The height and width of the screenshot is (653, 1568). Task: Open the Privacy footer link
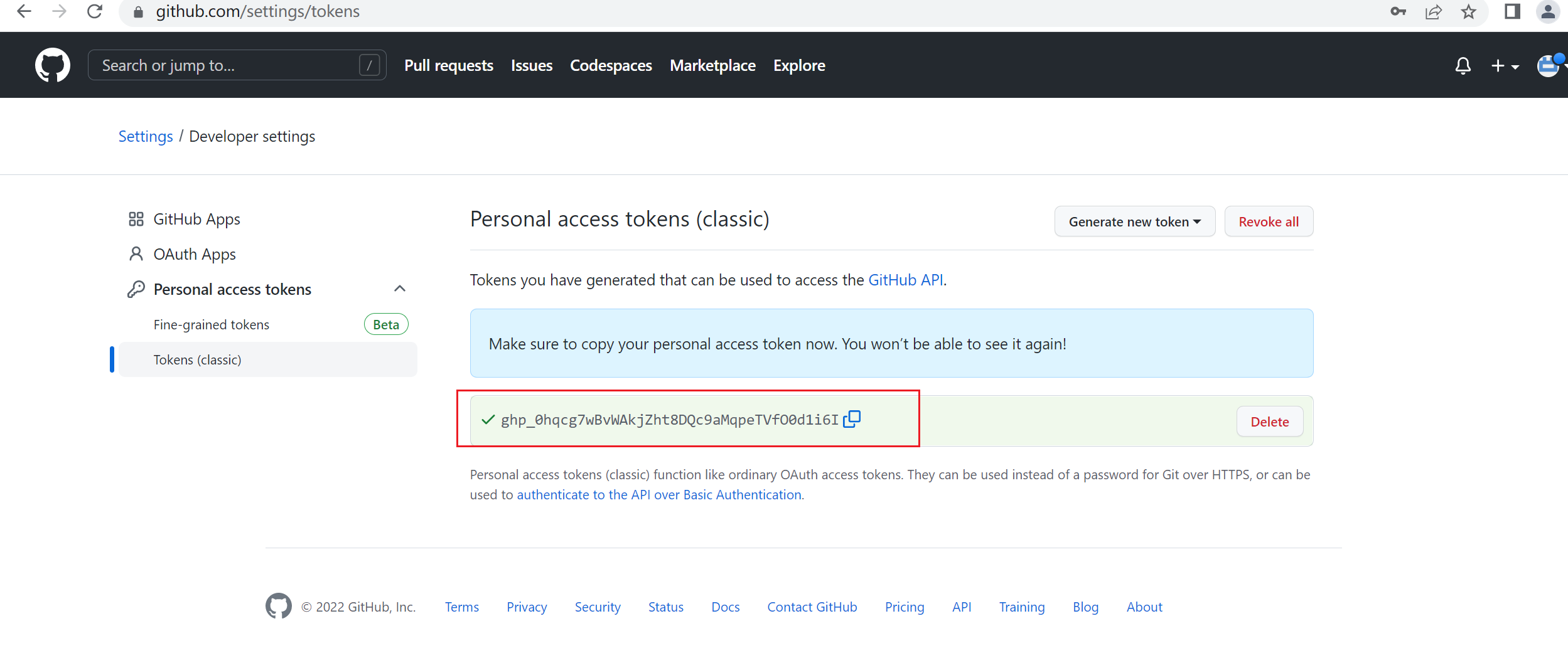point(527,607)
